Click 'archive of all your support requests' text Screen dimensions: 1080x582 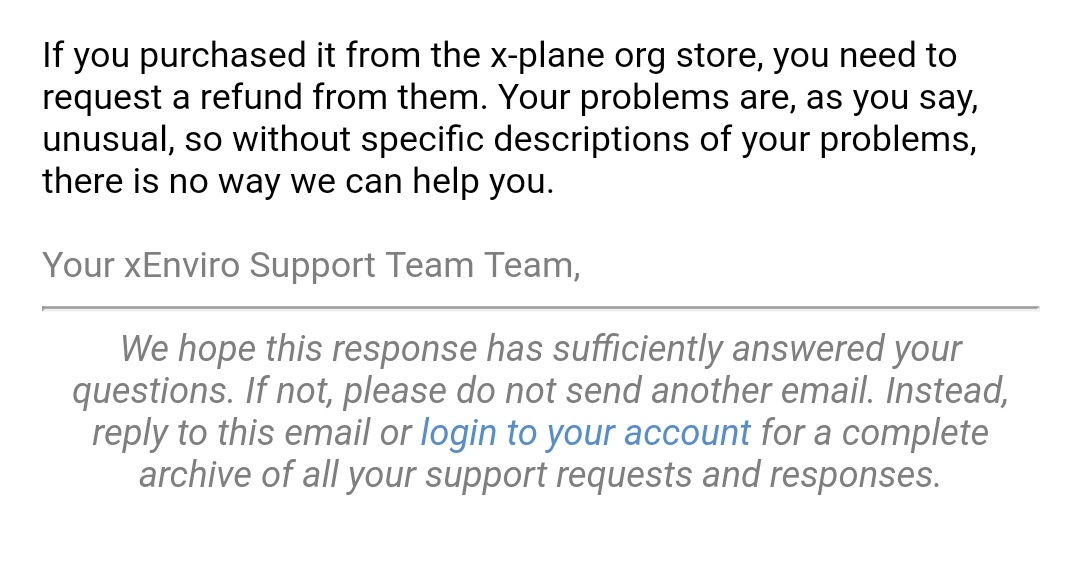(415, 475)
